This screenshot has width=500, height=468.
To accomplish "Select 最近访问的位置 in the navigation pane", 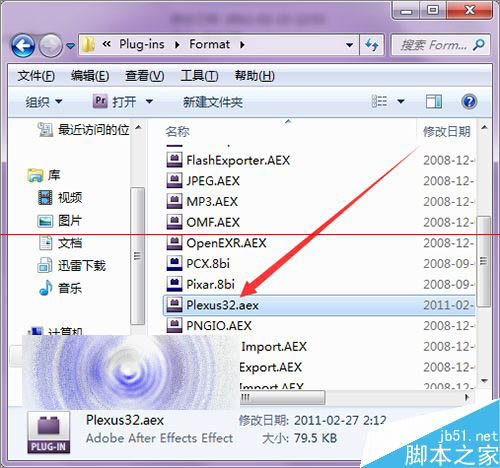I will click(83, 130).
